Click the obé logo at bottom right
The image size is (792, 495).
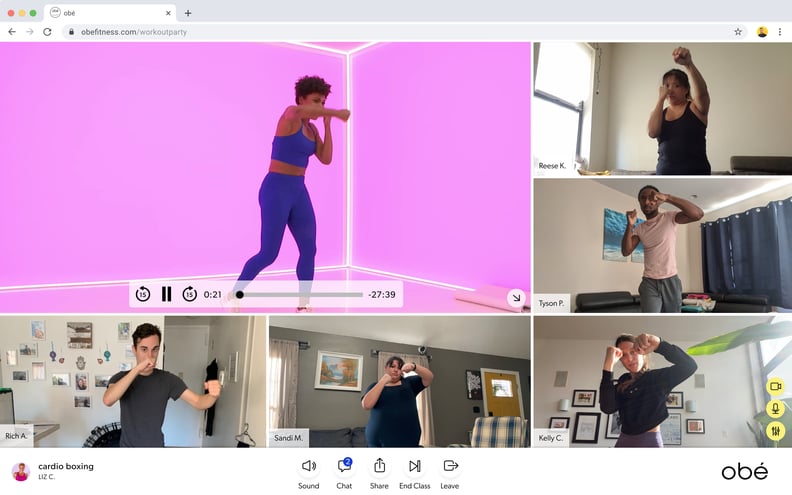tap(745, 471)
